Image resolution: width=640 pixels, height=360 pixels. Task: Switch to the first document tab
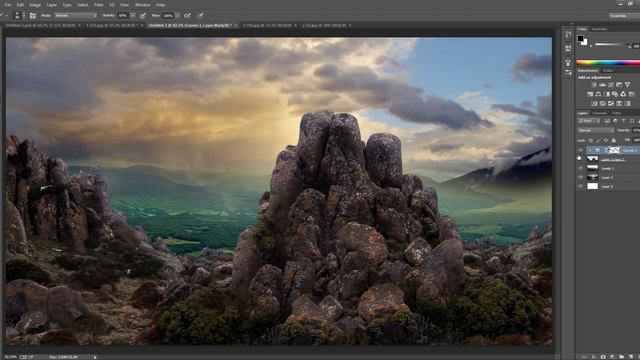click(42, 25)
